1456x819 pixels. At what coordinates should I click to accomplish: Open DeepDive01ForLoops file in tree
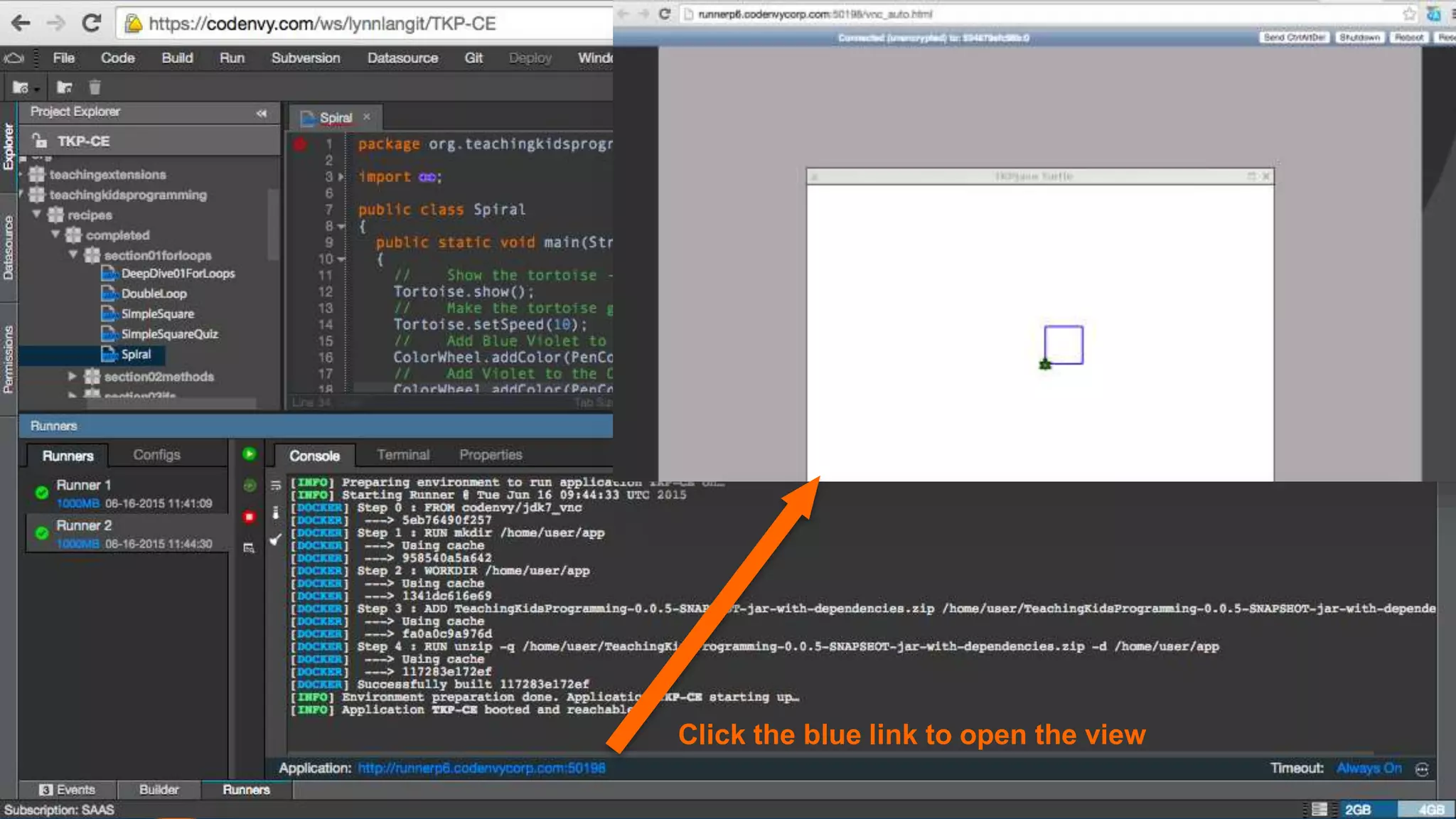178,274
